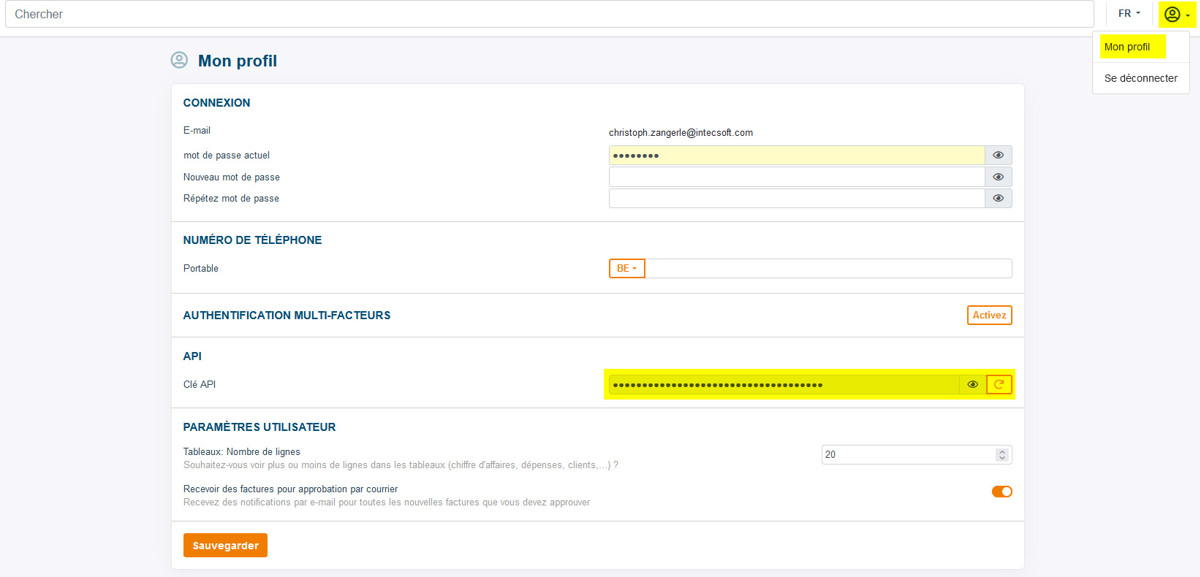Click the caret next to user icon

pos(1188,15)
